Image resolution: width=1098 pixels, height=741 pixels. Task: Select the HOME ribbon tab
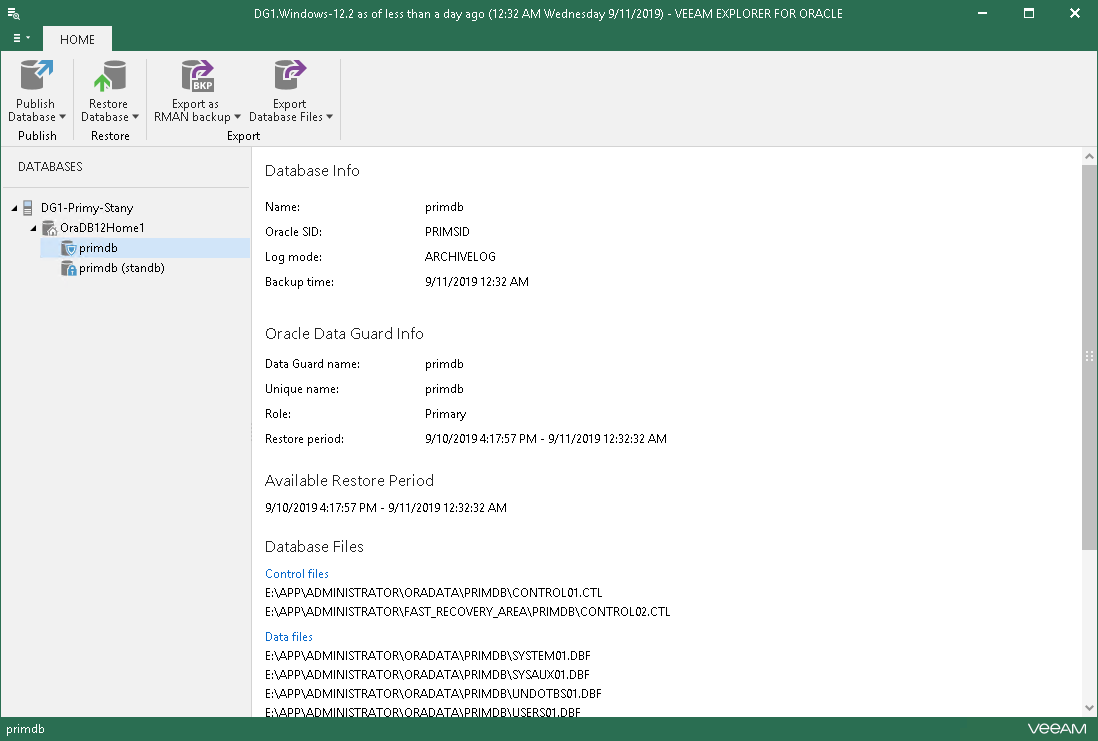[x=77, y=39]
